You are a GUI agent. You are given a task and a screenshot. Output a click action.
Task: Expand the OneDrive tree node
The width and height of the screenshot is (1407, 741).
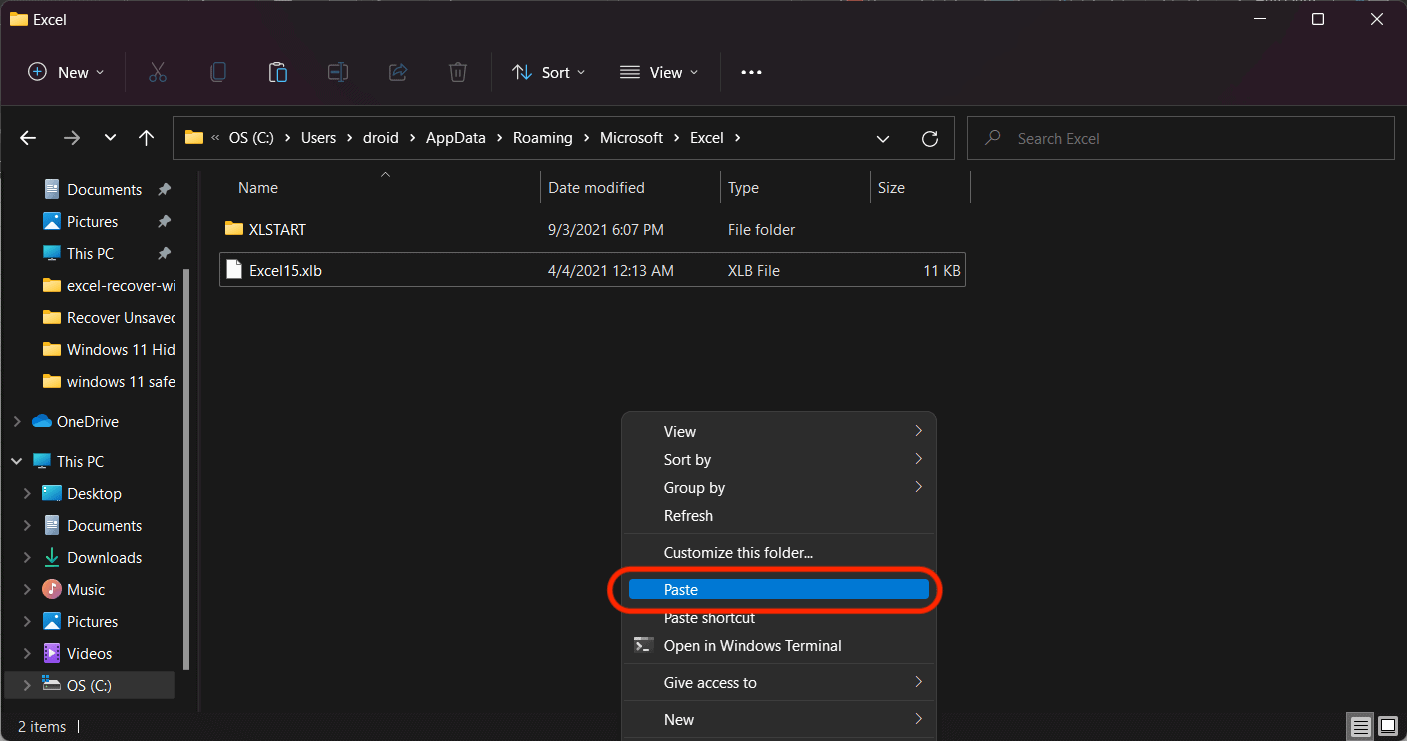[16, 422]
